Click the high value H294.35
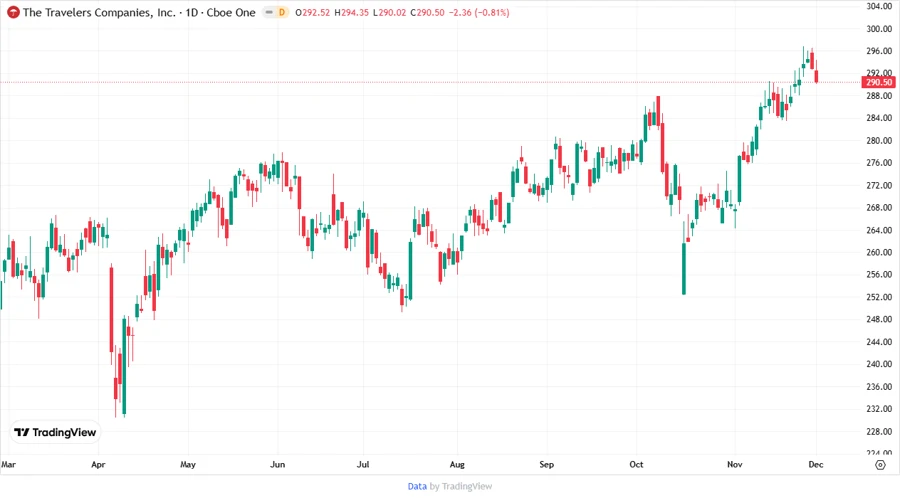The height and width of the screenshot is (498, 900). click(x=351, y=12)
